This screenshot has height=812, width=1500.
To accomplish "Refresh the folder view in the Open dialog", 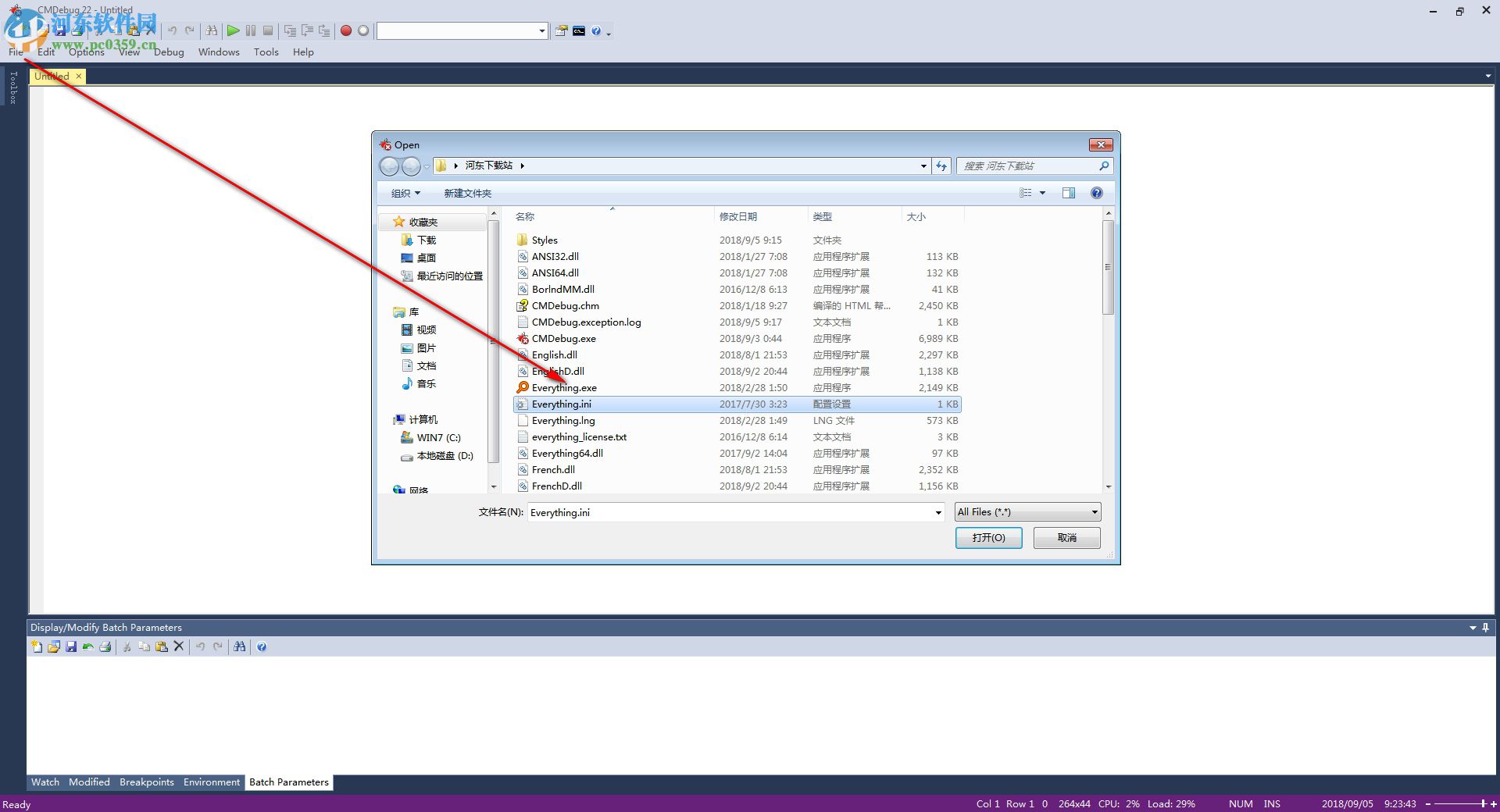I will click(x=941, y=166).
